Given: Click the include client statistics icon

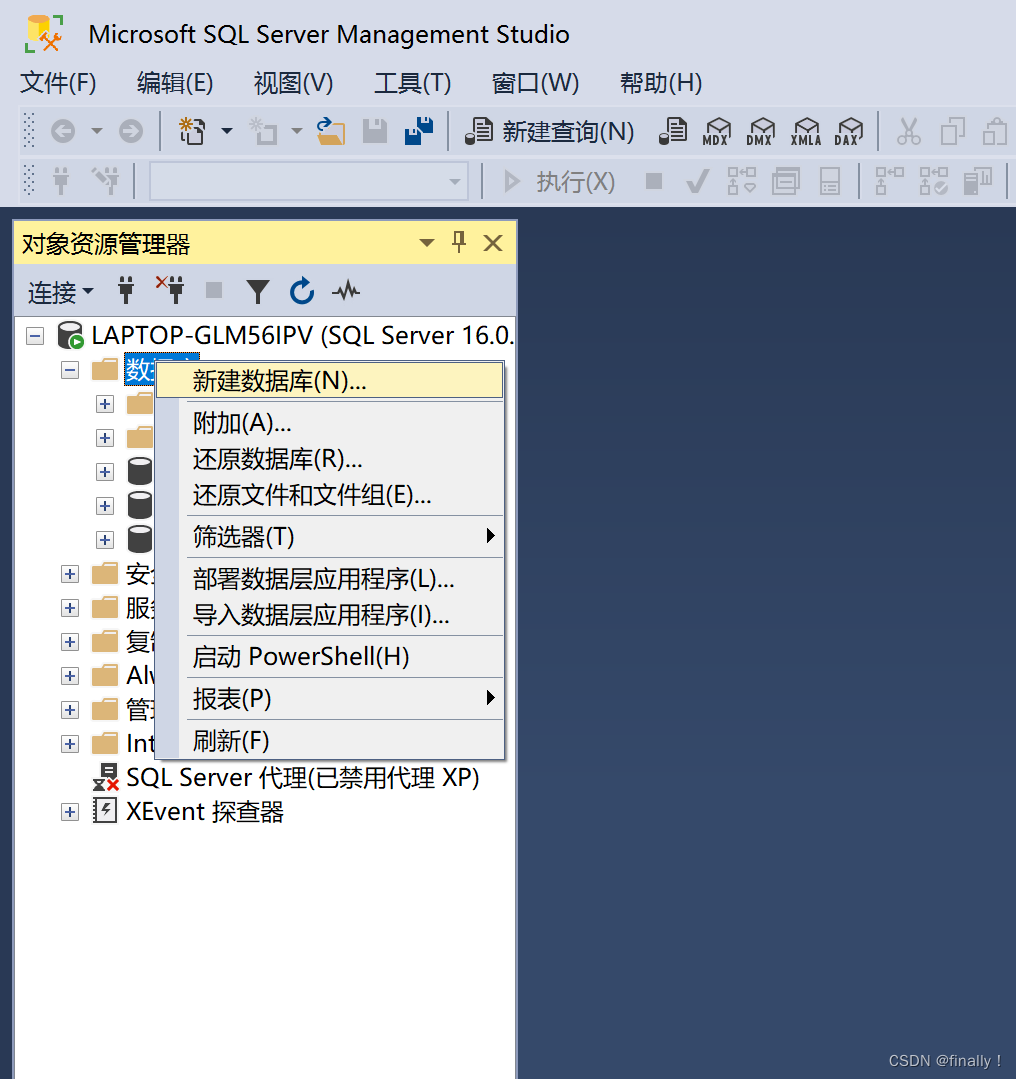Looking at the screenshot, I should point(978,182).
